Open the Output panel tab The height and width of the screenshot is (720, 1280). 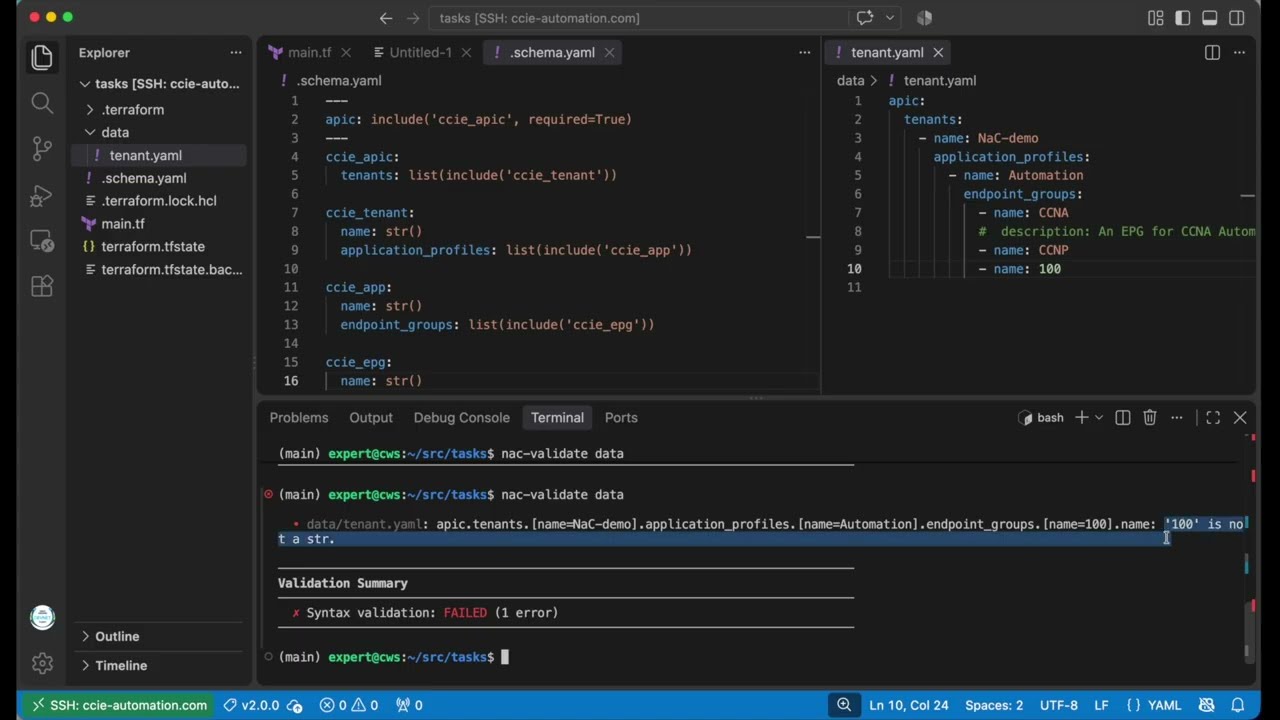pos(371,417)
